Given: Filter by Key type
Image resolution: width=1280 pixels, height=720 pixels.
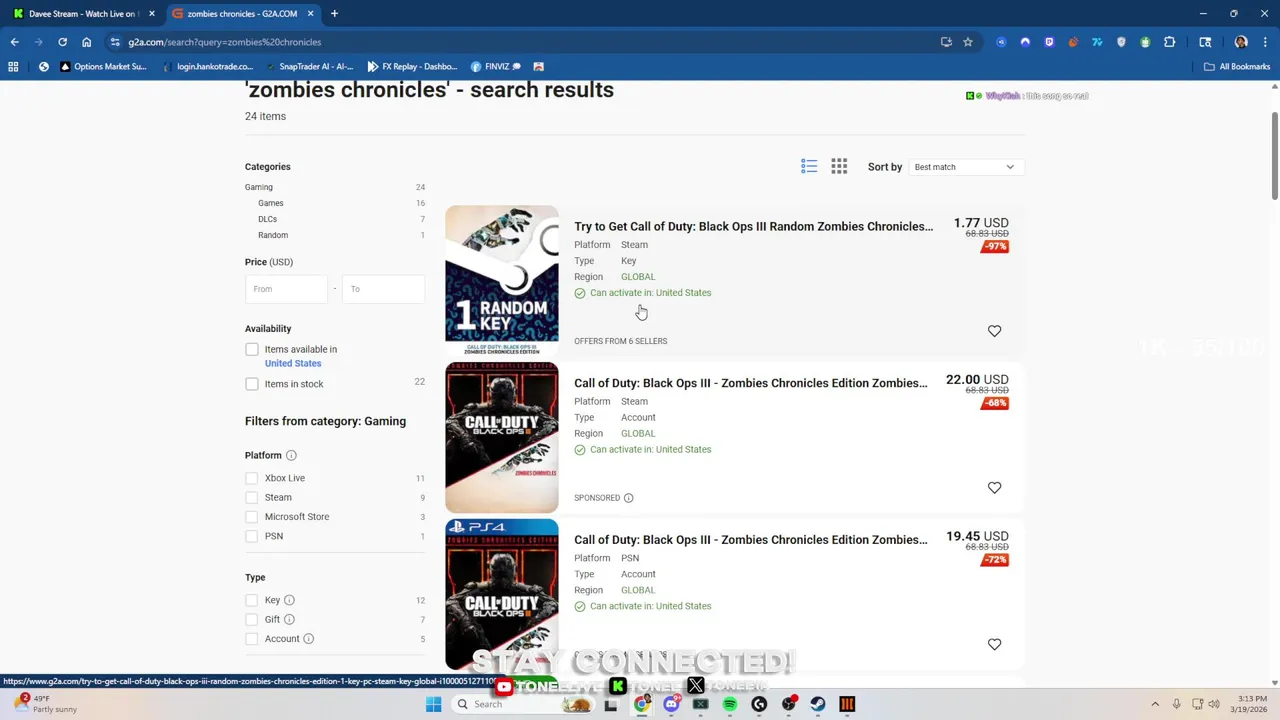Looking at the screenshot, I should [x=252, y=600].
